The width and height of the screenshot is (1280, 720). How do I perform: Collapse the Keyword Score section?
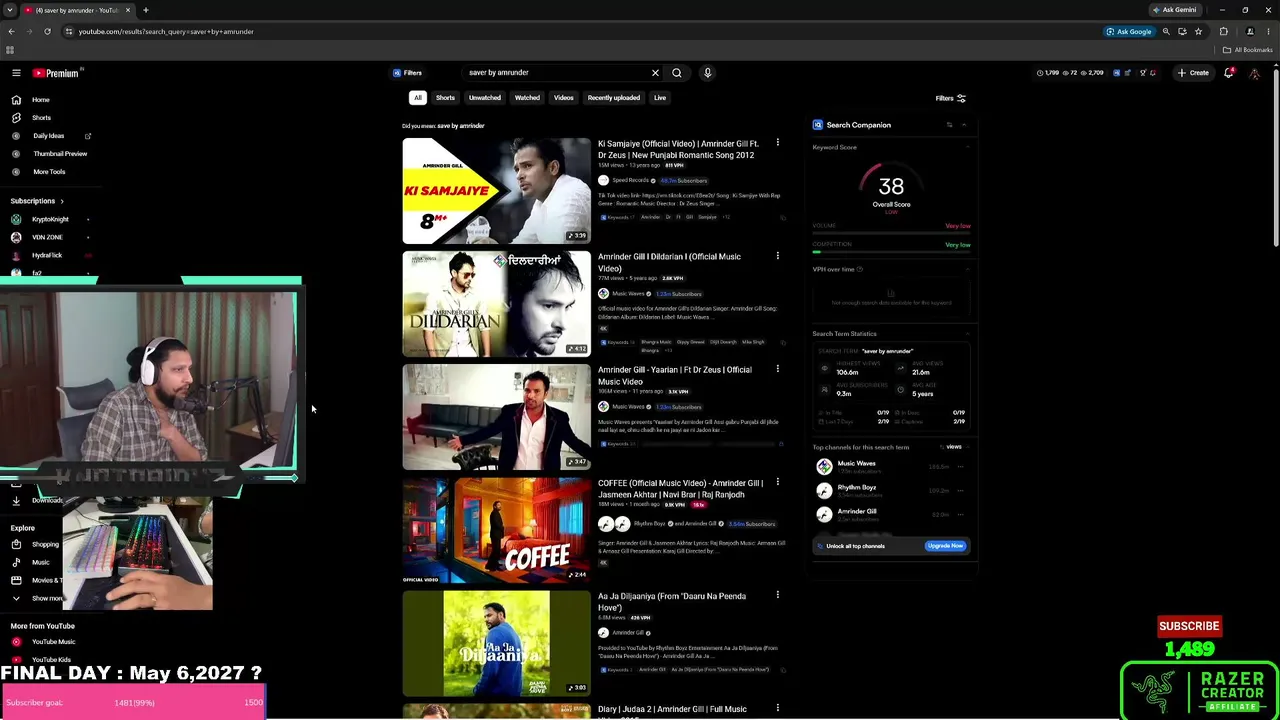pos(967,148)
